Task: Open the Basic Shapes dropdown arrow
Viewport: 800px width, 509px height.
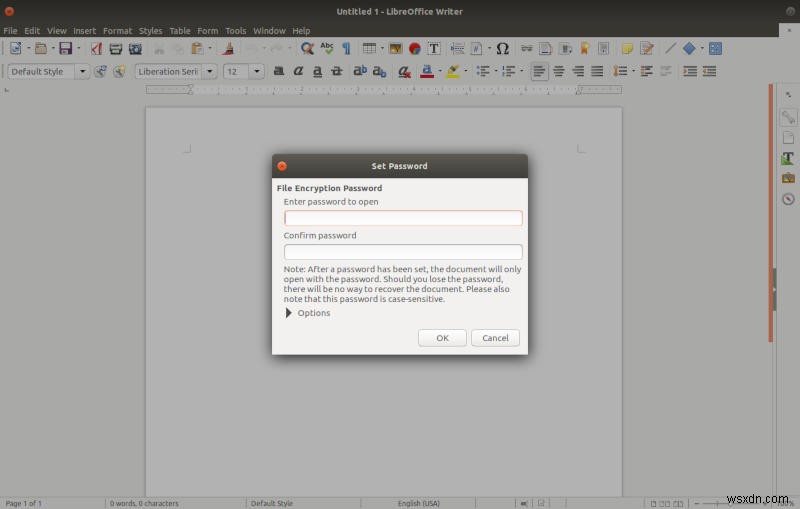Action: (x=702, y=48)
